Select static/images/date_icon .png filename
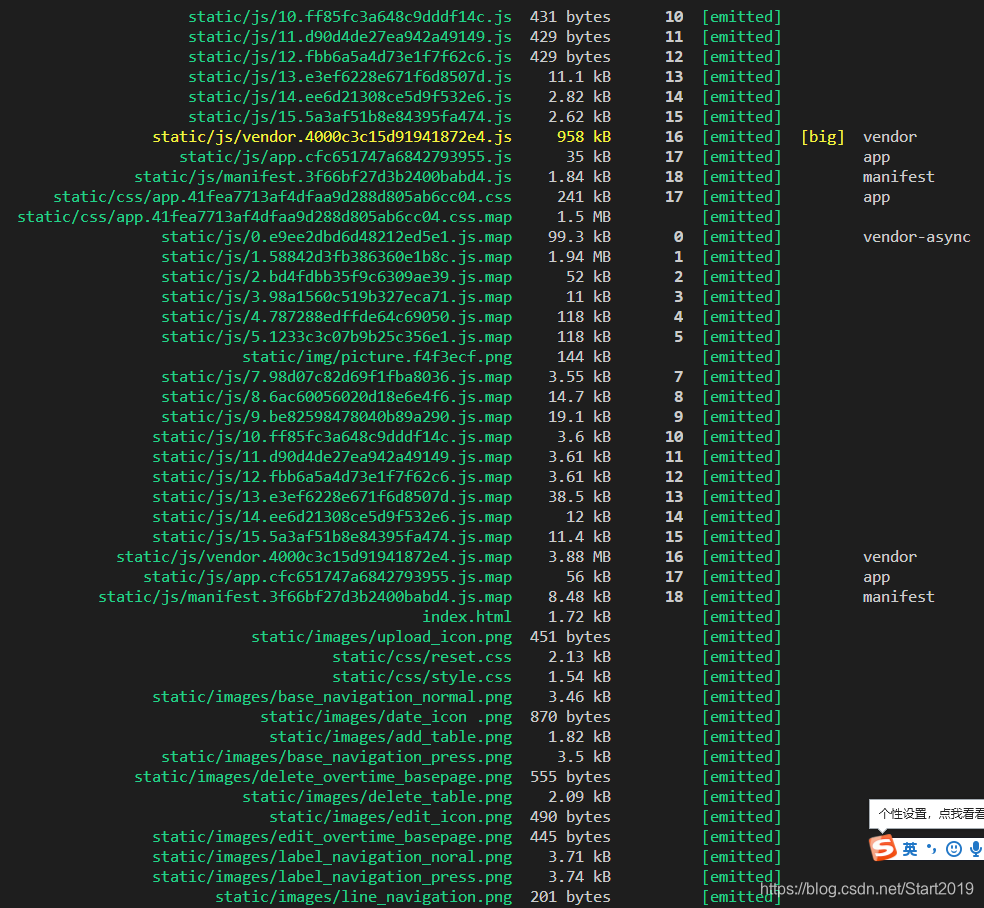This screenshot has width=984, height=908. click(x=386, y=717)
